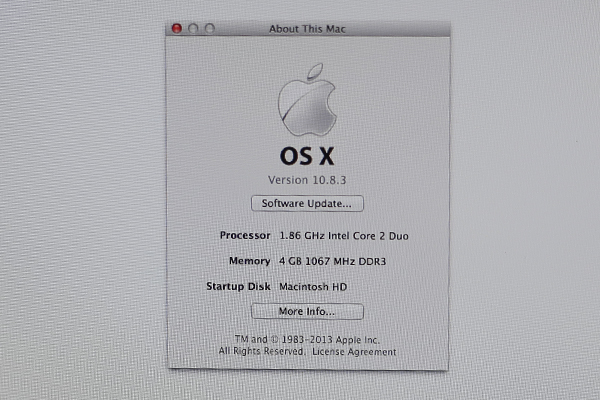The image size is (600, 400).
Task: Click the Startup Disk label
Action: [x=238, y=286]
